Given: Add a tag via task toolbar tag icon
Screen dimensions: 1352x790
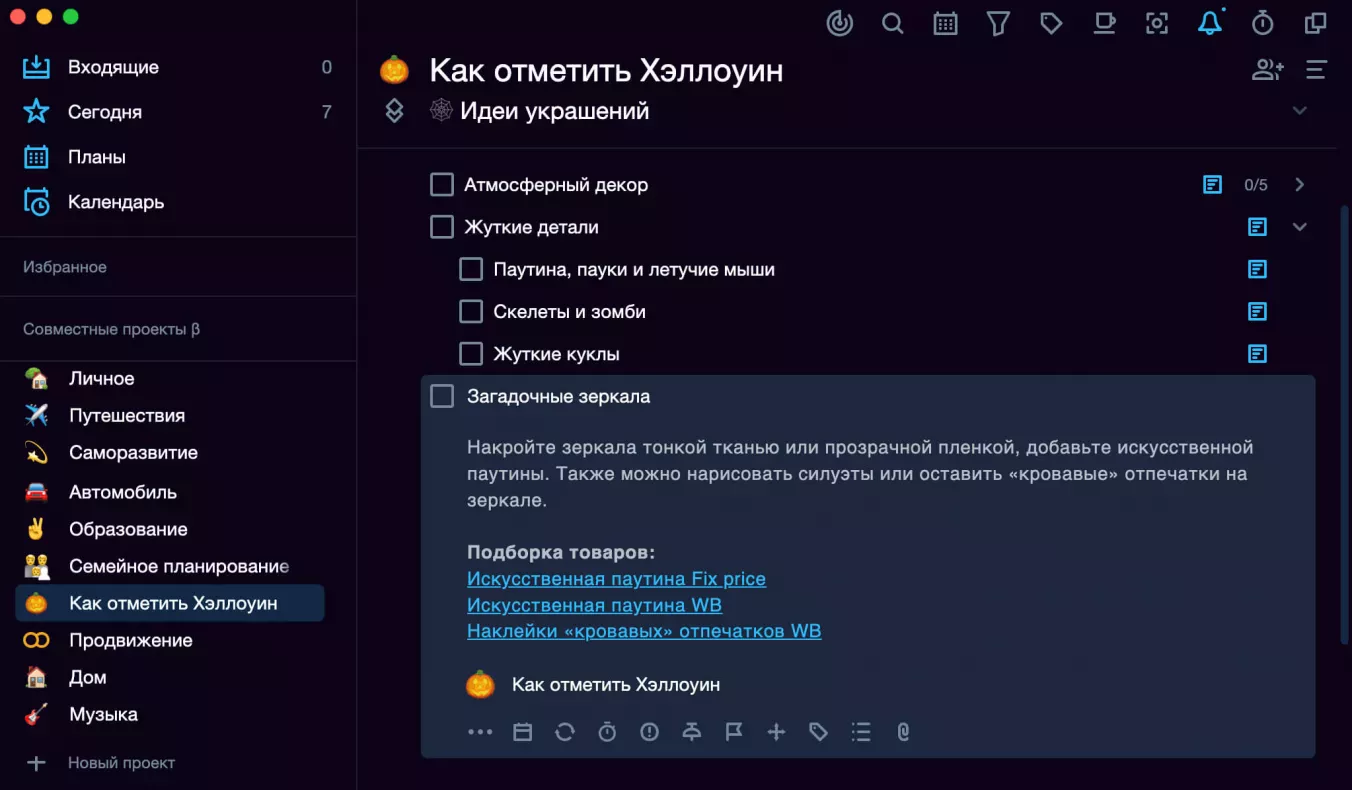Looking at the screenshot, I should 819,732.
